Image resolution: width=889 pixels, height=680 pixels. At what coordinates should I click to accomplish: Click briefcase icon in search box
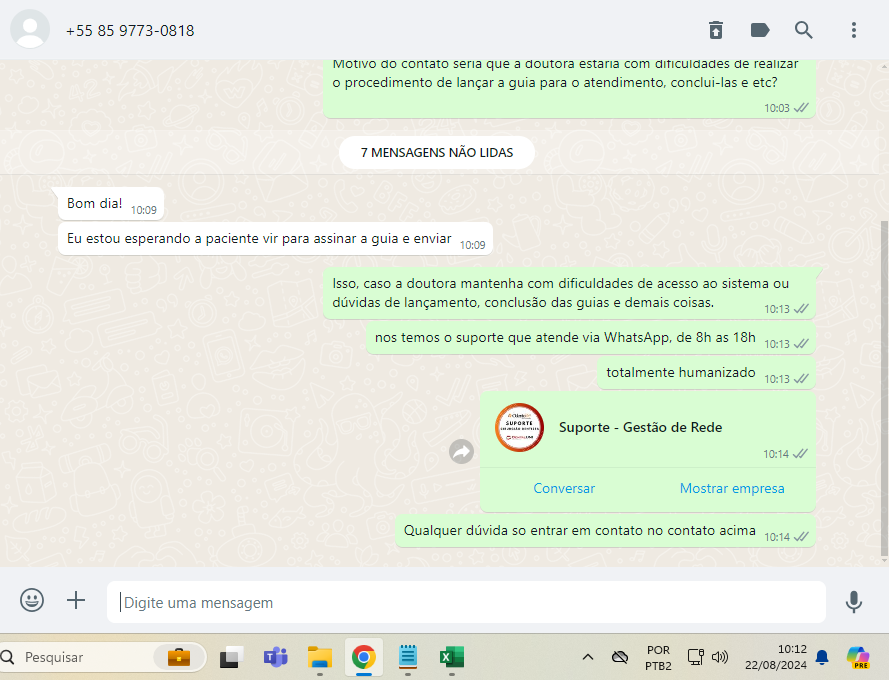(x=179, y=657)
